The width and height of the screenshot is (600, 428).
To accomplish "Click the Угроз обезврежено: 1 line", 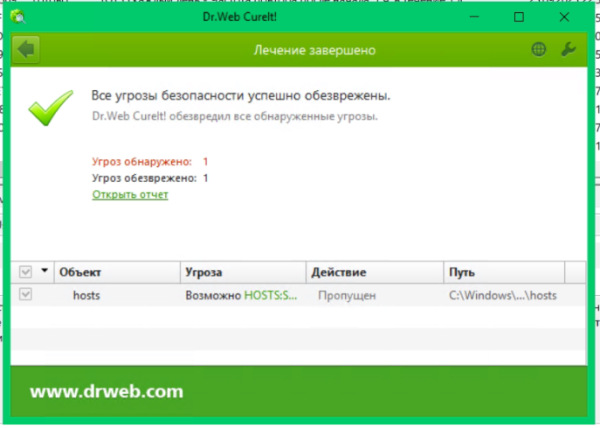I will click(150, 178).
